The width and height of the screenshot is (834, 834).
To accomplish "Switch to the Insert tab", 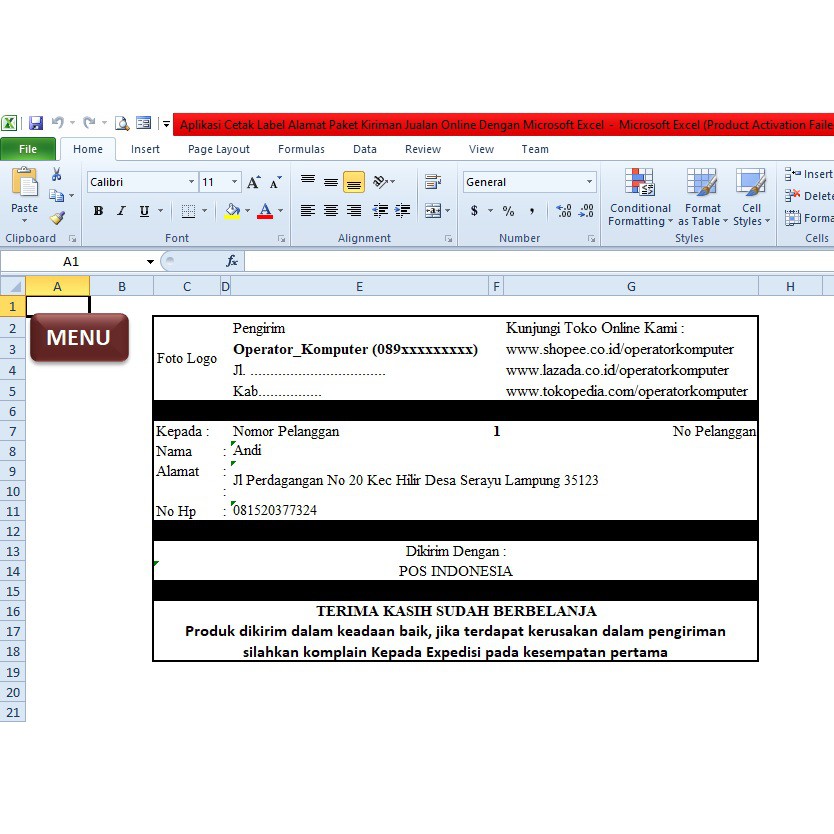I will pyautogui.click(x=145, y=149).
